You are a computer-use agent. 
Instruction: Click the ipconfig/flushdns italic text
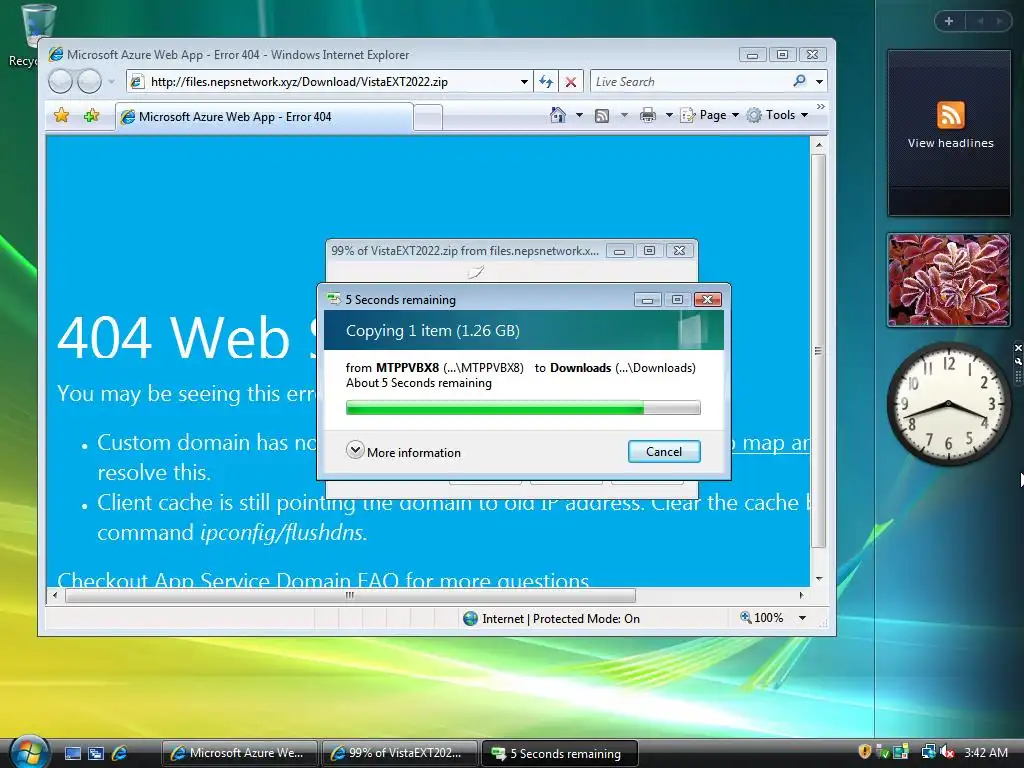[x=283, y=533]
